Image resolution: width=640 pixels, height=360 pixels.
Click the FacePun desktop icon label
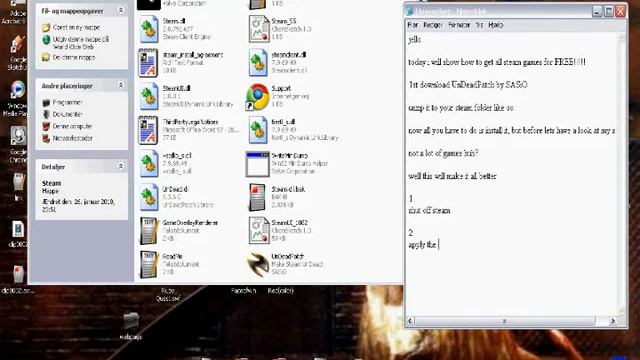(244, 291)
